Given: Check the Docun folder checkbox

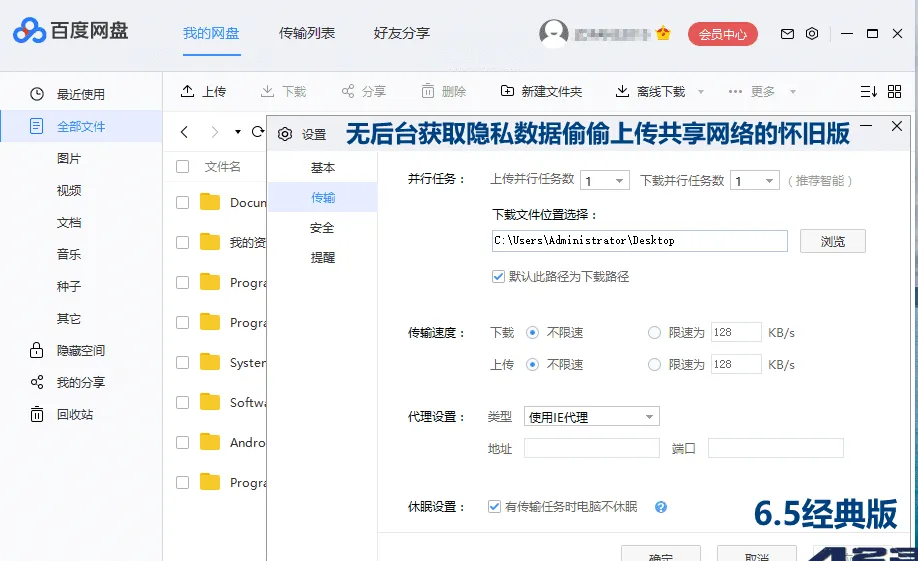Looking at the screenshot, I should (183, 203).
